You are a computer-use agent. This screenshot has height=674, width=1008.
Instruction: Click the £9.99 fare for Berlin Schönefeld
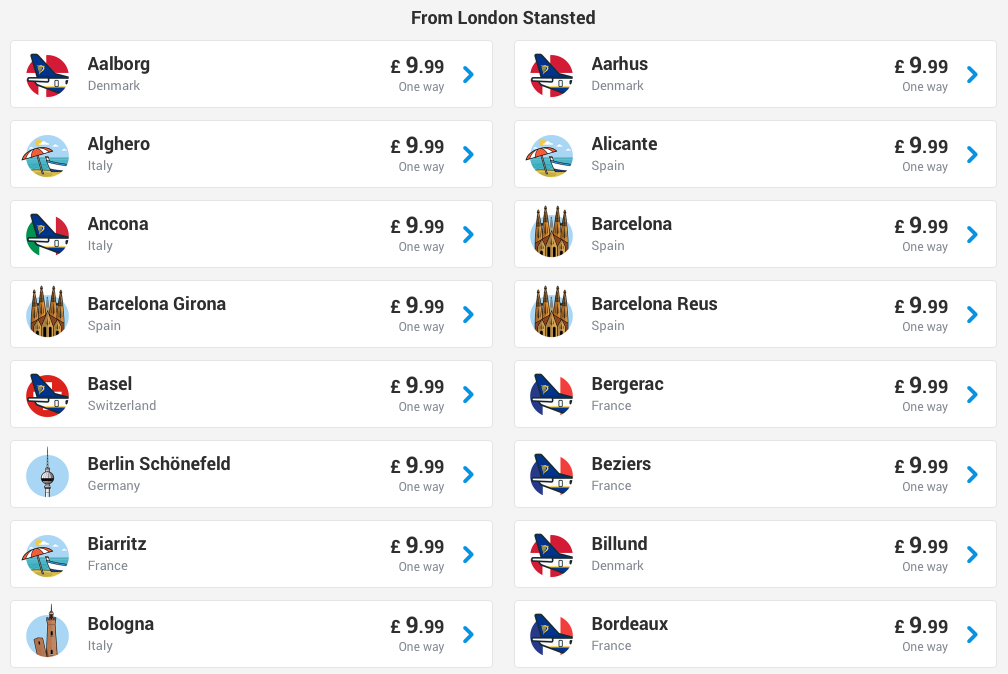(x=417, y=466)
